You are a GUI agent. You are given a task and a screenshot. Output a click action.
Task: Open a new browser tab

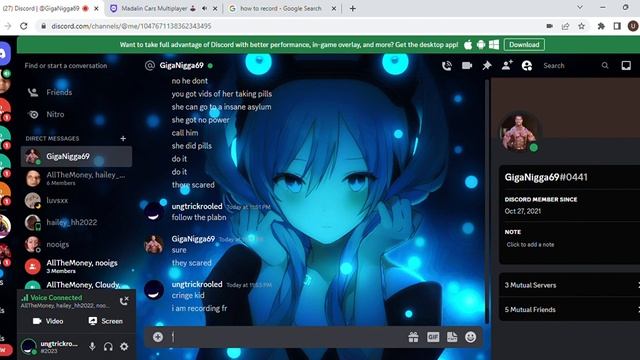coord(353,8)
